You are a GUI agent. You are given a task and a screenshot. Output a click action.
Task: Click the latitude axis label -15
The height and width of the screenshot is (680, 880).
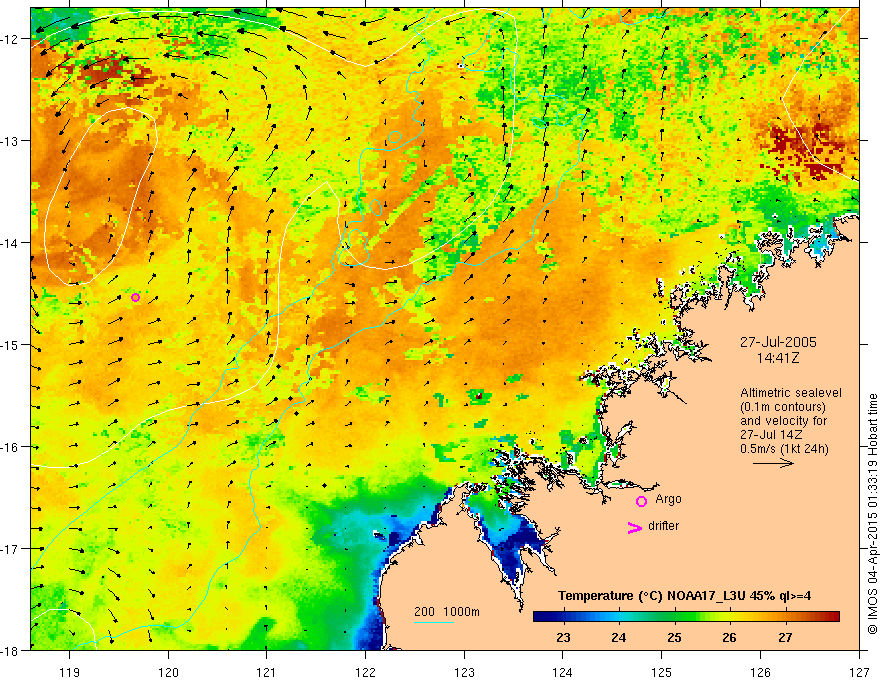(11, 344)
